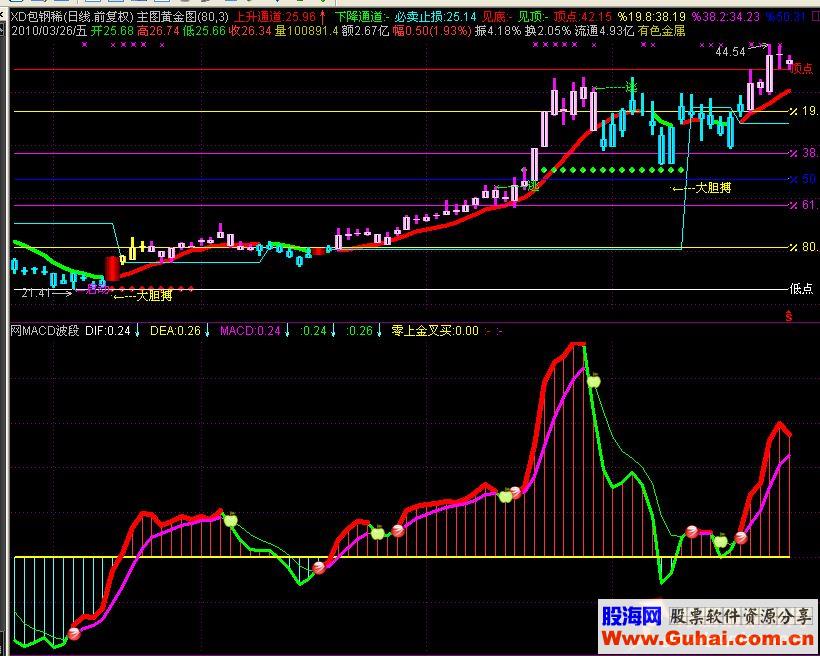The width and height of the screenshot is (820, 656).
Task: Click the 大胆搏 label beside the red diamonds
Action: (x=154, y=296)
